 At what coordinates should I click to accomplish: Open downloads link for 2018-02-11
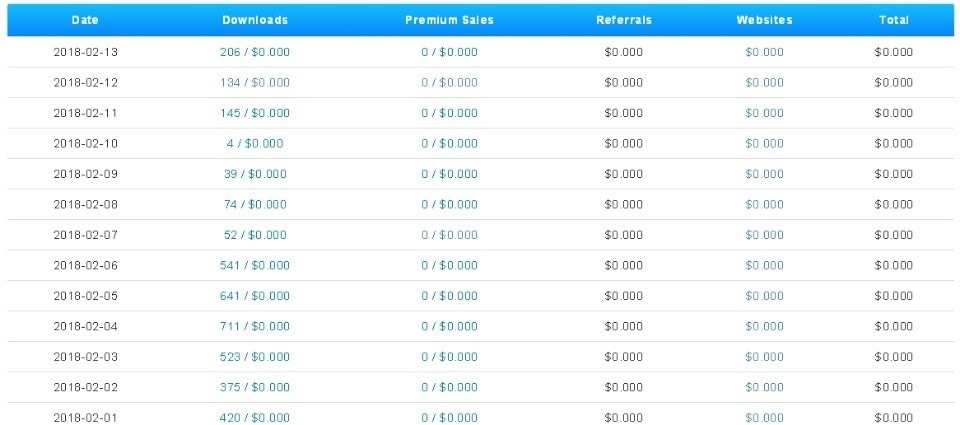click(254, 113)
